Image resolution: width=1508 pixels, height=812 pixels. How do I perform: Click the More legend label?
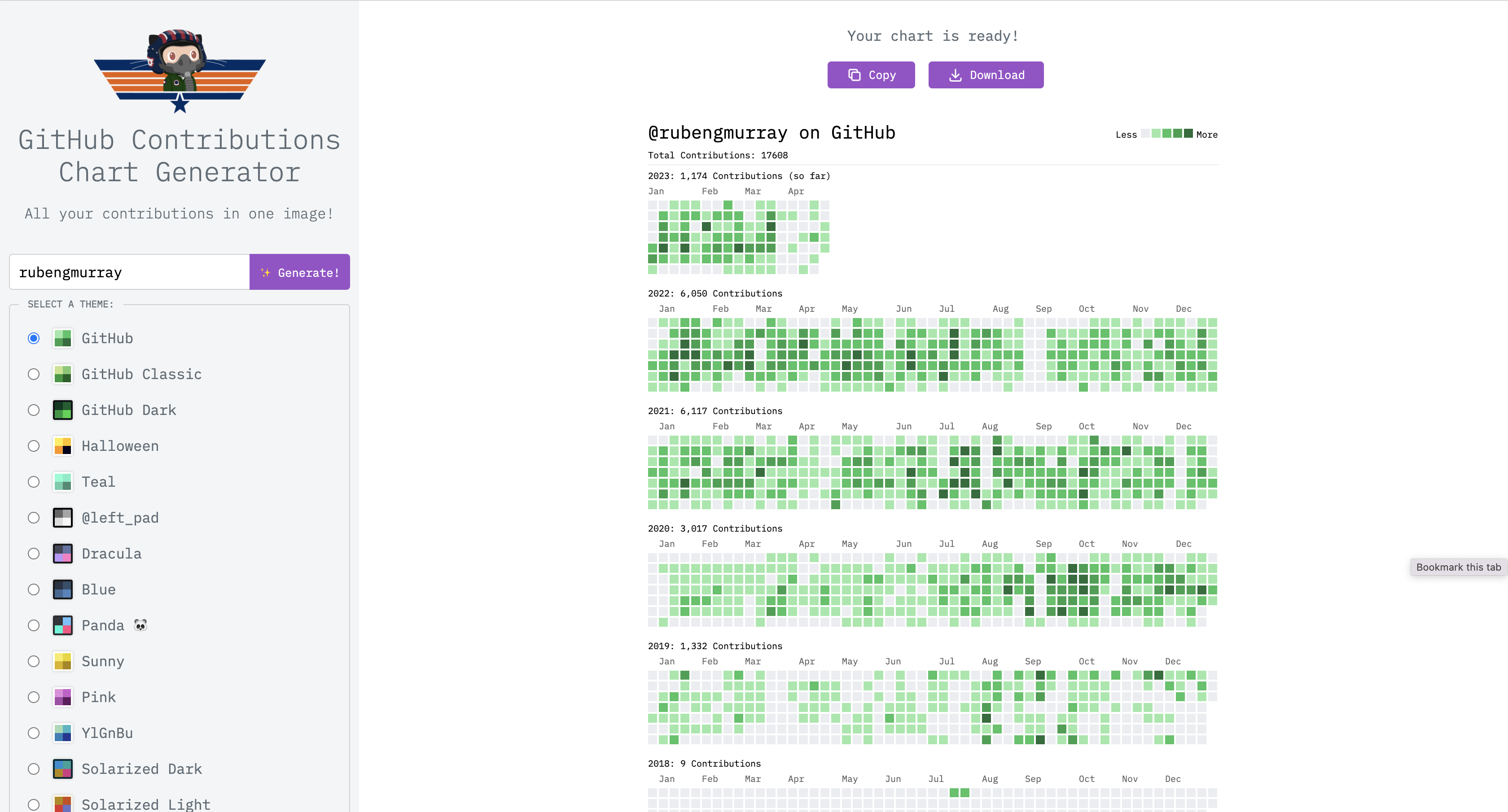coord(1206,135)
